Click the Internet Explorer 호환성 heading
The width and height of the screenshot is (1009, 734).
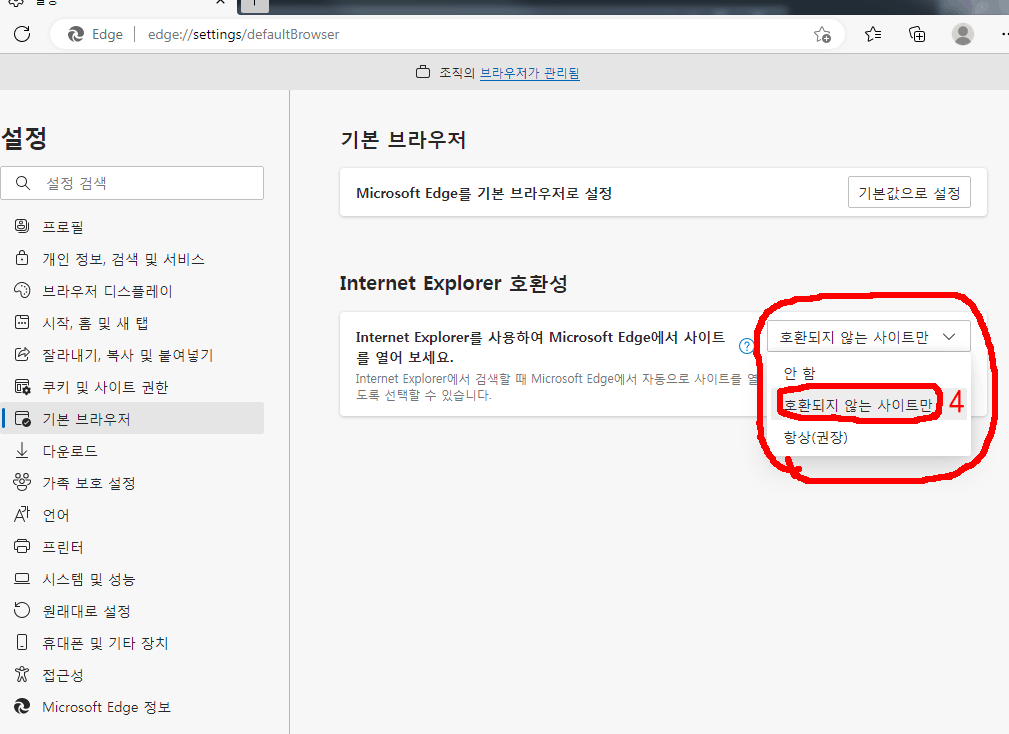click(454, 283)
